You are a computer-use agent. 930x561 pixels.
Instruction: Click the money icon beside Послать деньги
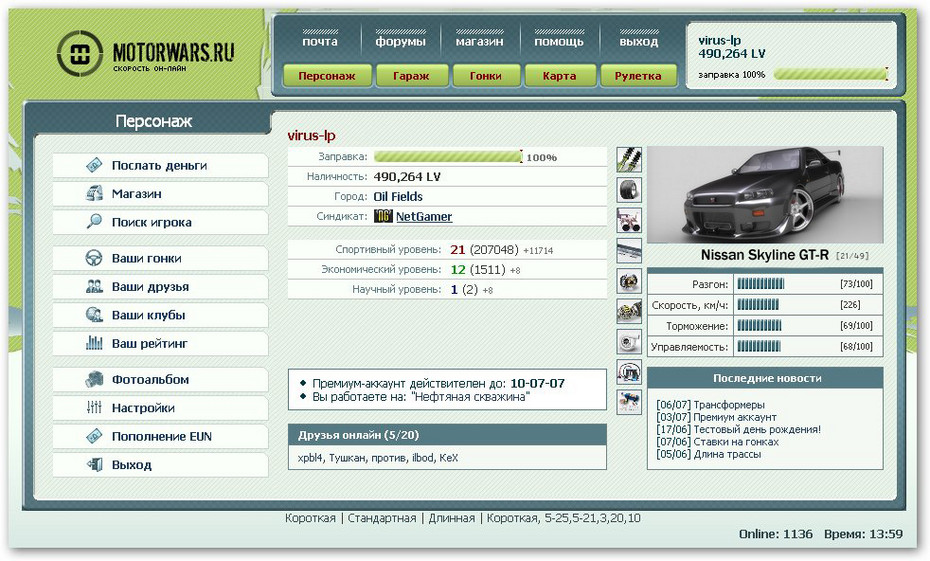pyautogui.click(x=94, y=165)
